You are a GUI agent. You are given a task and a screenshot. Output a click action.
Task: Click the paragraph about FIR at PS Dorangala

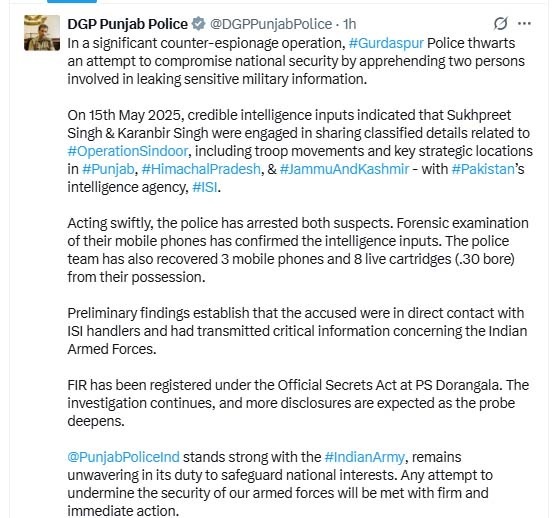pyautogui.click(x=298, y=403)
